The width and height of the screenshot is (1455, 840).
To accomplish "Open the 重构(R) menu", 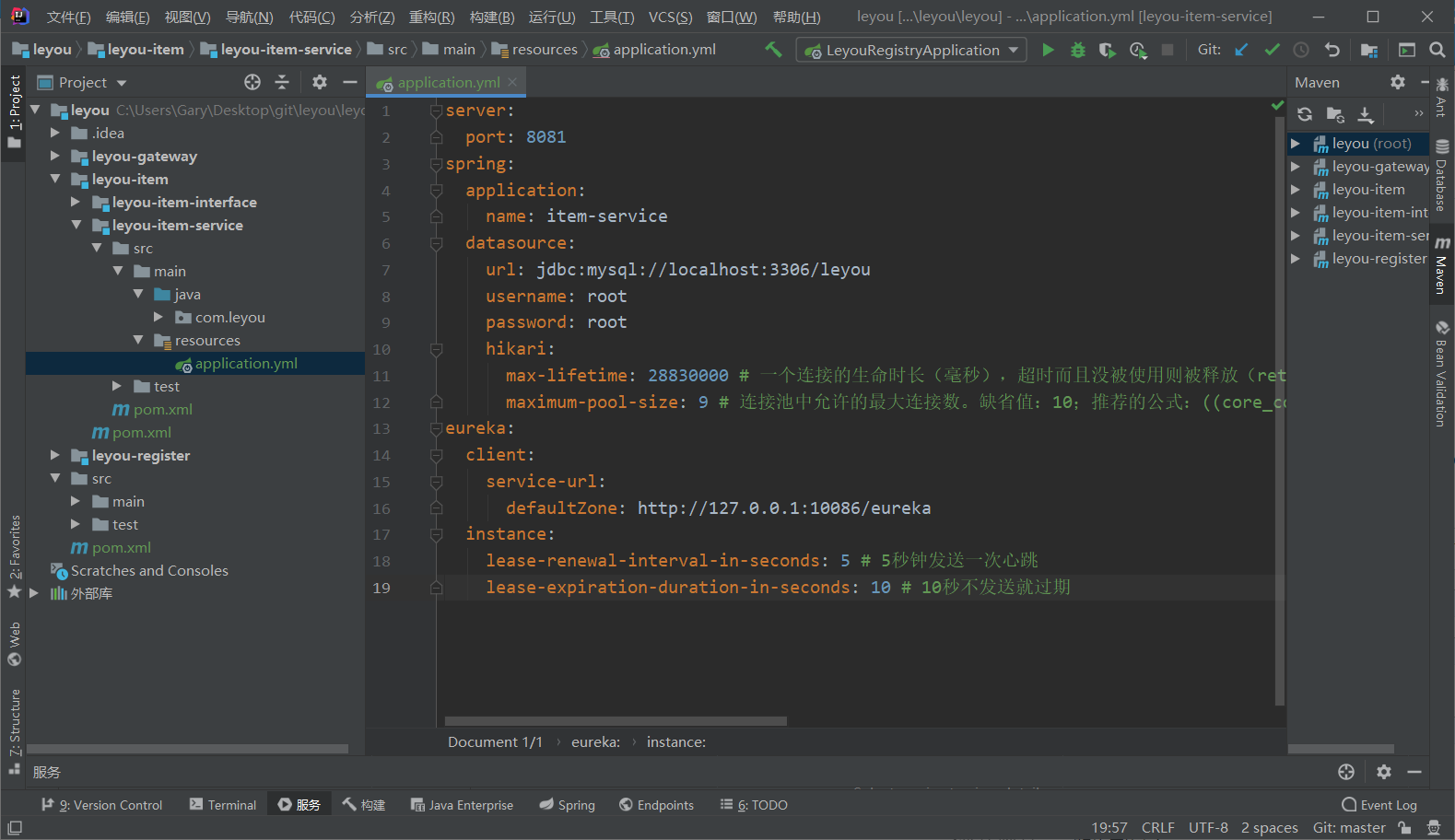I will coord(432,17).
